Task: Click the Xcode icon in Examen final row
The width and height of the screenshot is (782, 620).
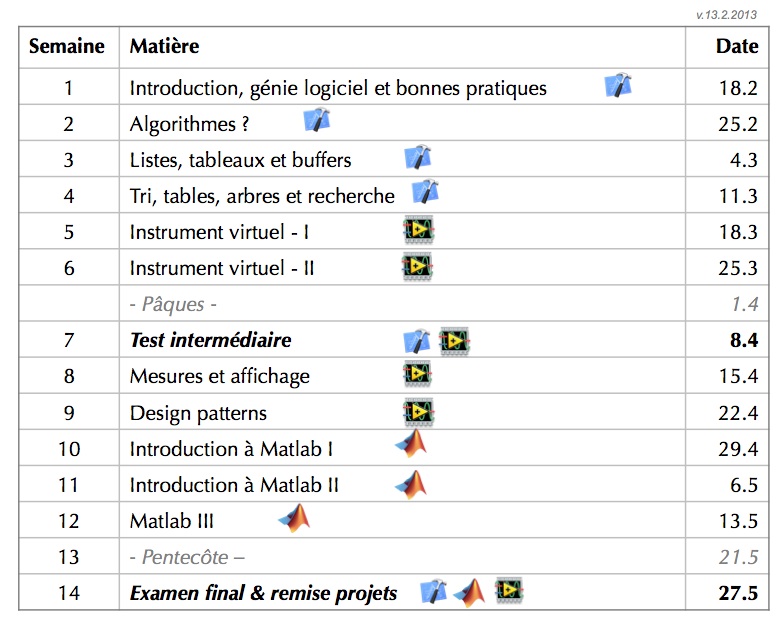Action: click(x=433, y=592)
